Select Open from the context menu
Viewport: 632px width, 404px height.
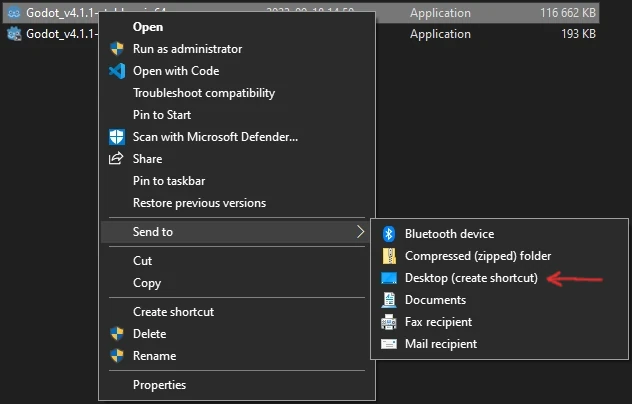pos(148,27)
